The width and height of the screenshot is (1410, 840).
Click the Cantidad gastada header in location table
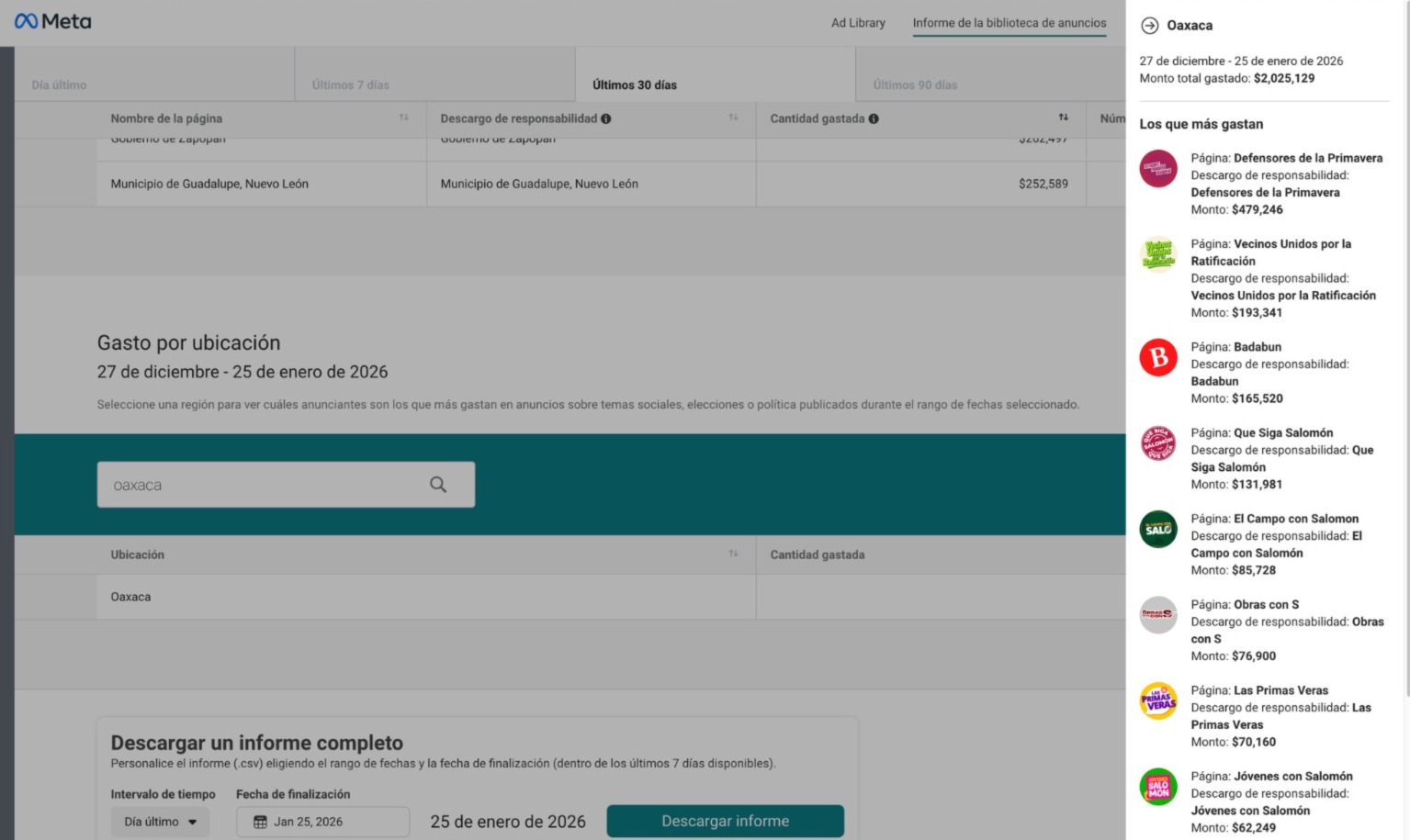click(818, 554)
